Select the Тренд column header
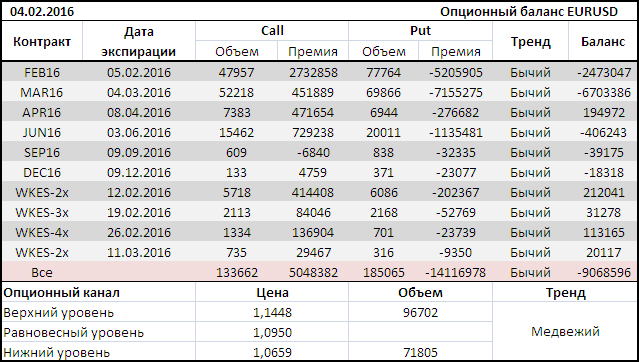This screenshot has height=362, width=639. pyautogui.click(x=531, y=42)
